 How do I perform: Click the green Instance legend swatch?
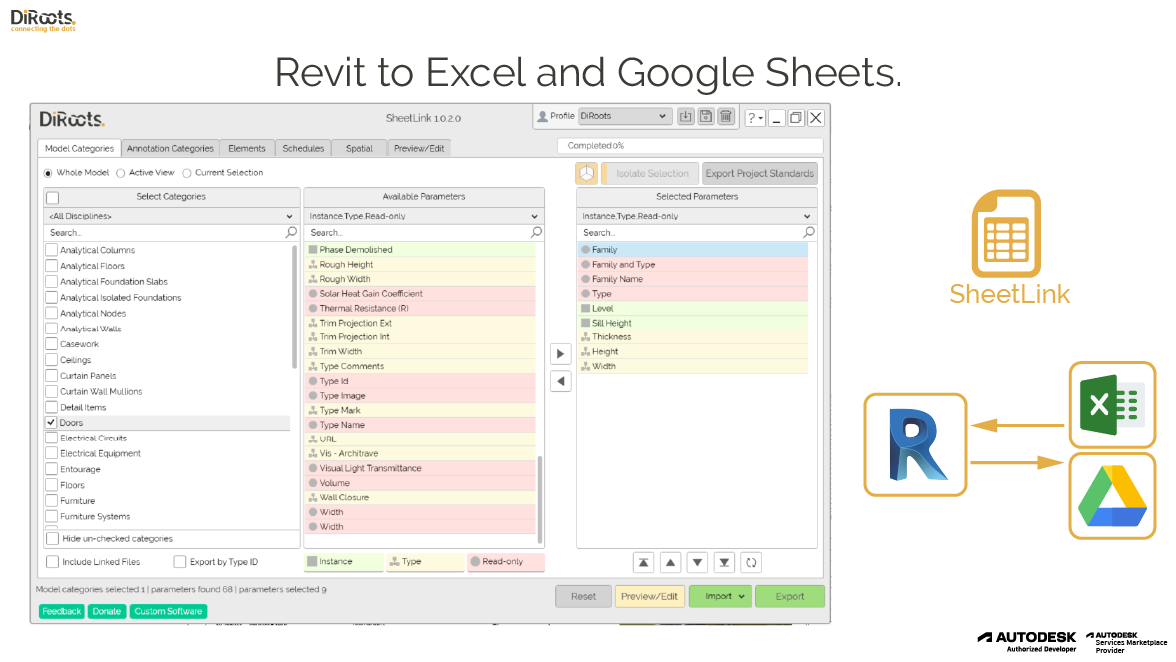click(x=344, y=562)
